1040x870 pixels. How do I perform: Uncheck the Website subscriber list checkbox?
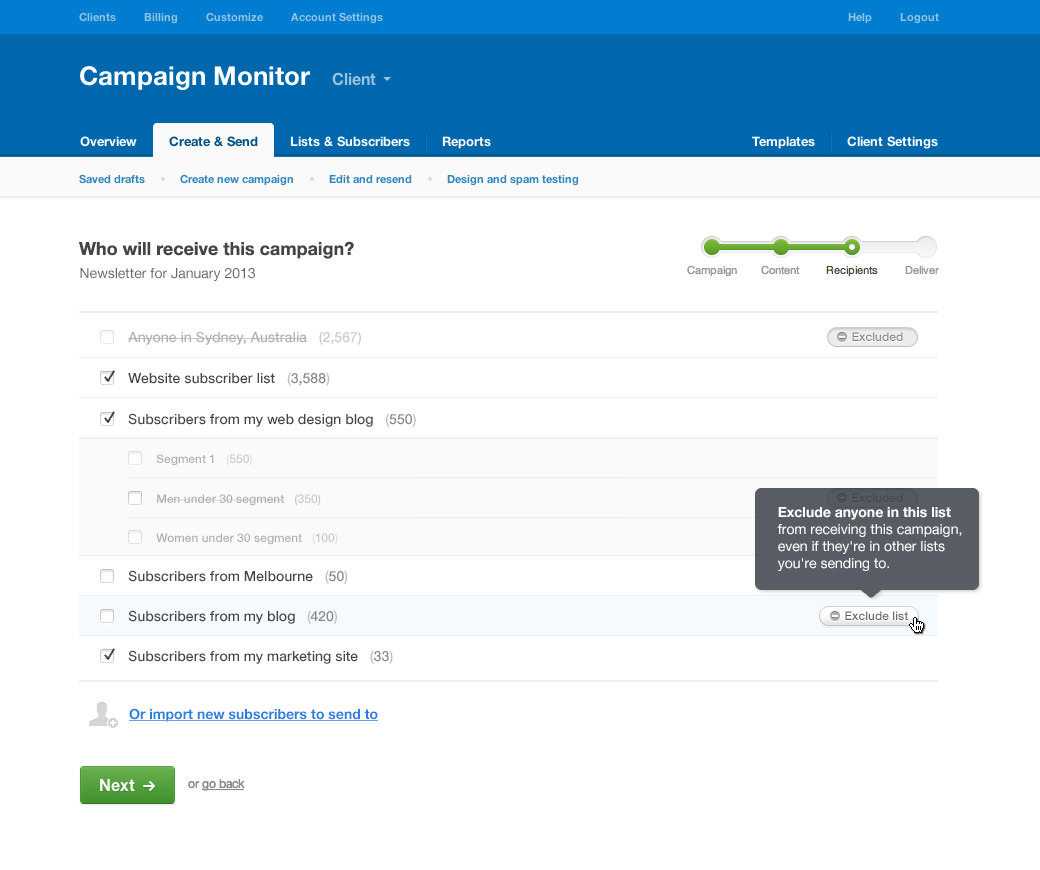107,378
